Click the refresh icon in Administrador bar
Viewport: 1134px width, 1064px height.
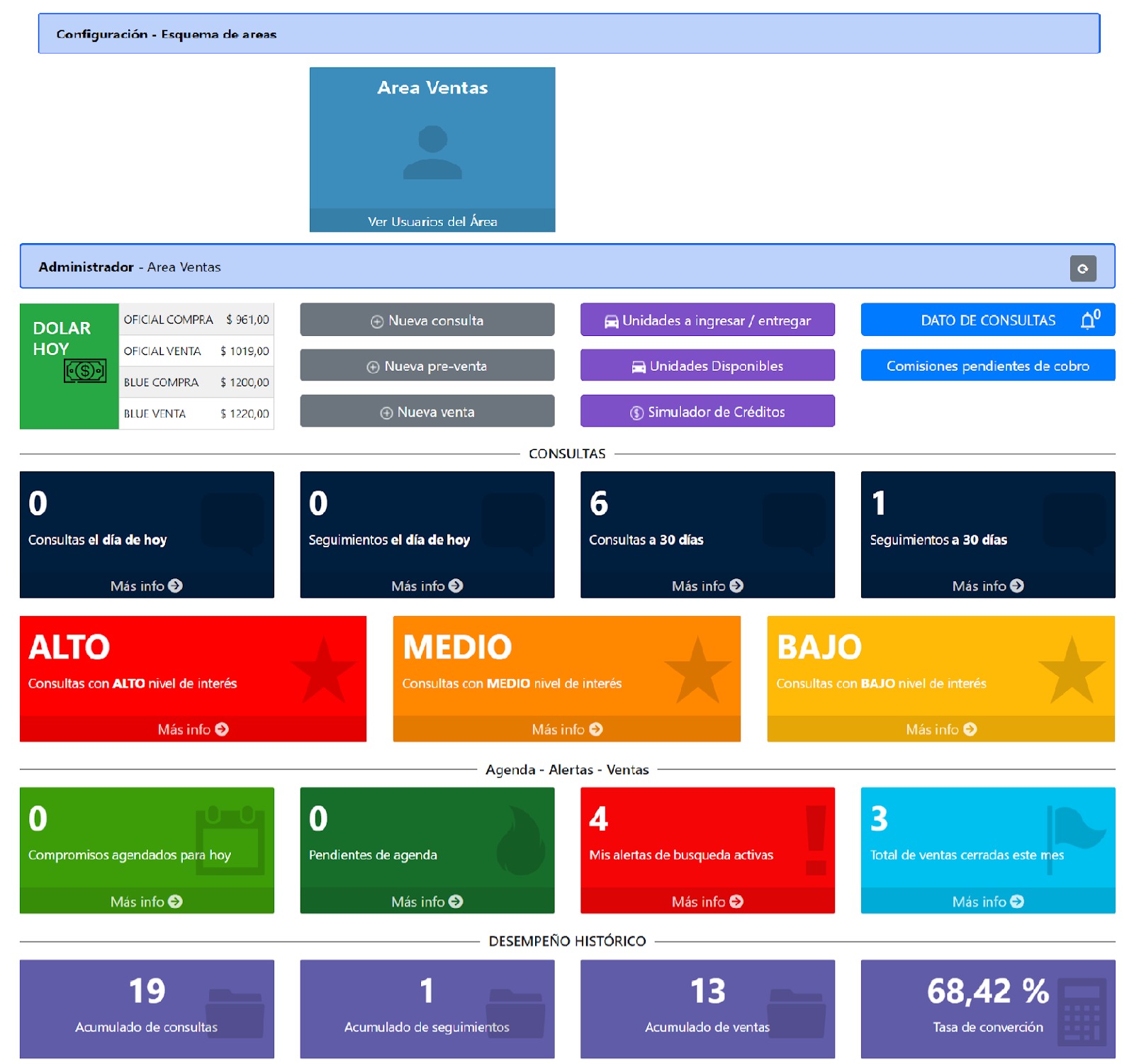pos(1082,269)
